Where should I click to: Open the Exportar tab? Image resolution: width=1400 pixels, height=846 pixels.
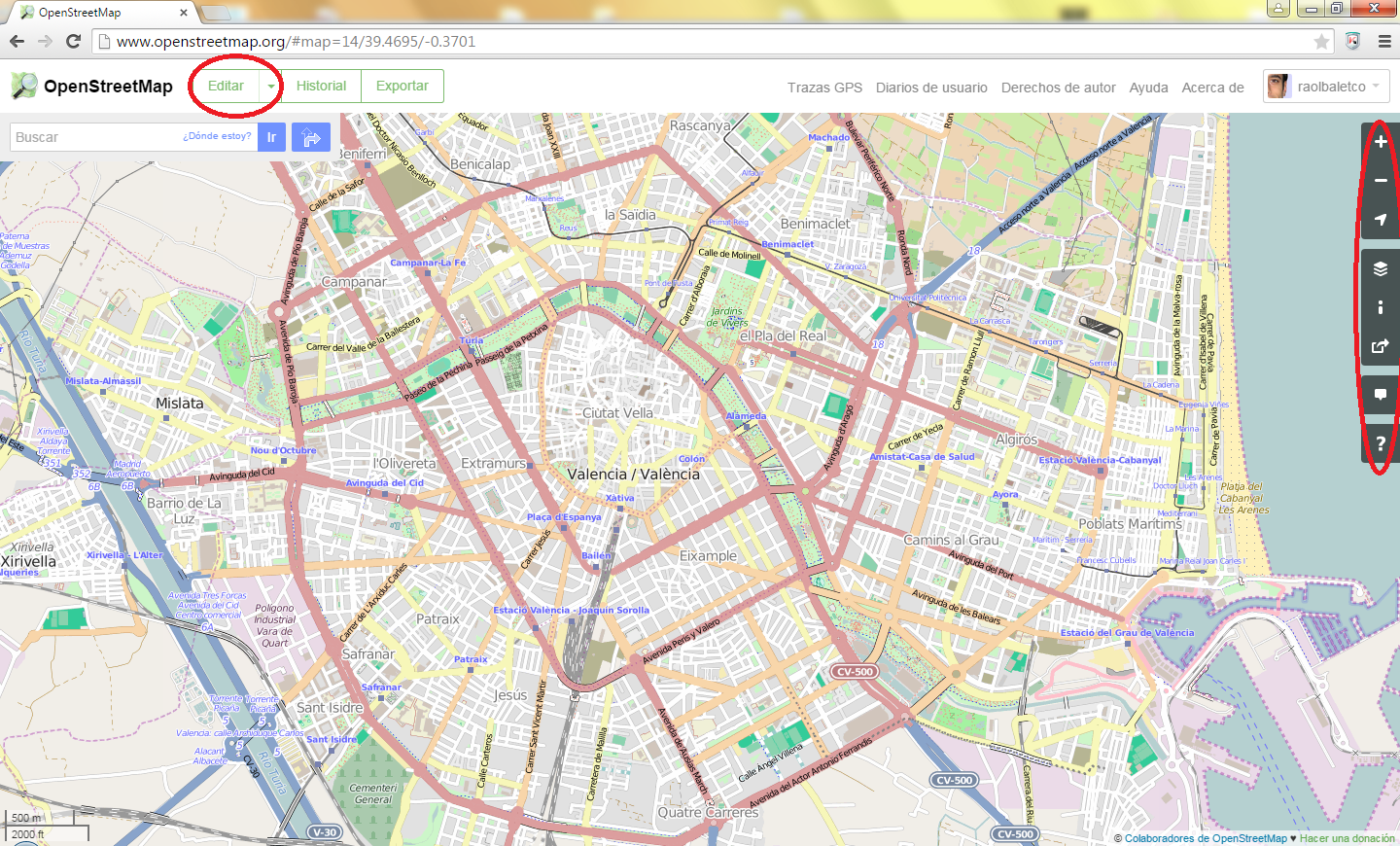(402, 87)
